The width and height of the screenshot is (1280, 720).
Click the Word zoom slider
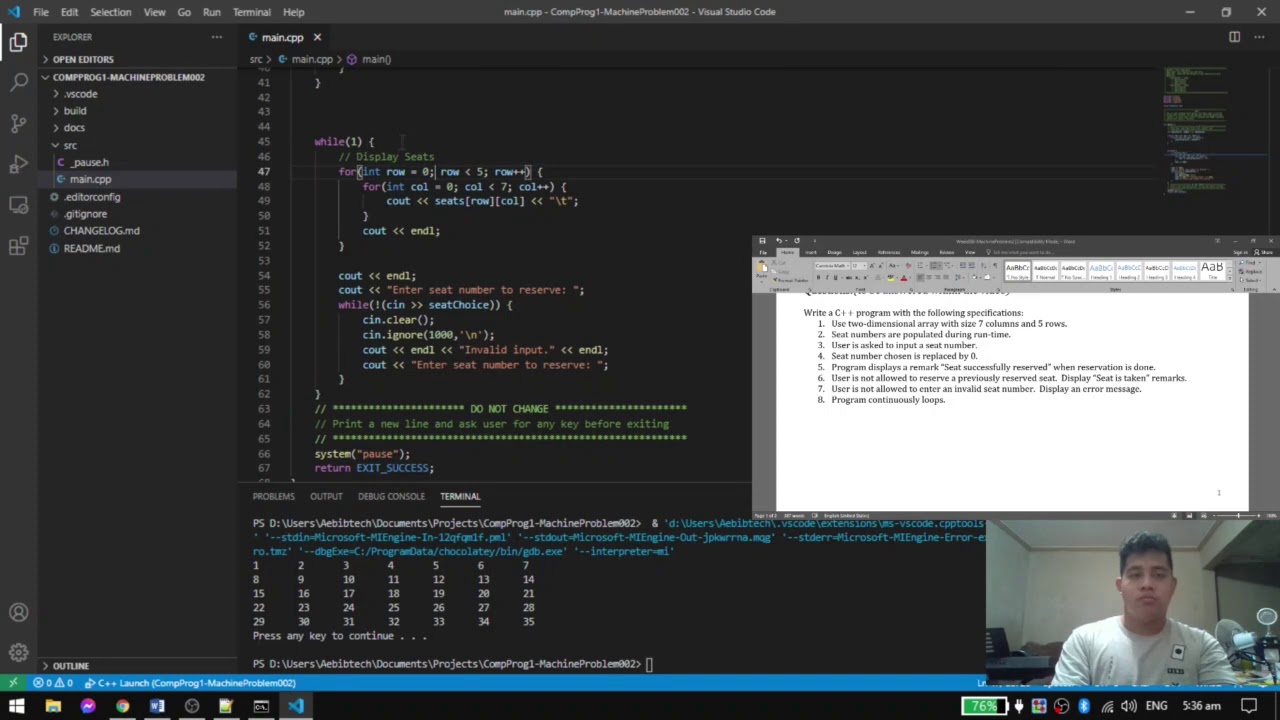tap(1237, 516)
